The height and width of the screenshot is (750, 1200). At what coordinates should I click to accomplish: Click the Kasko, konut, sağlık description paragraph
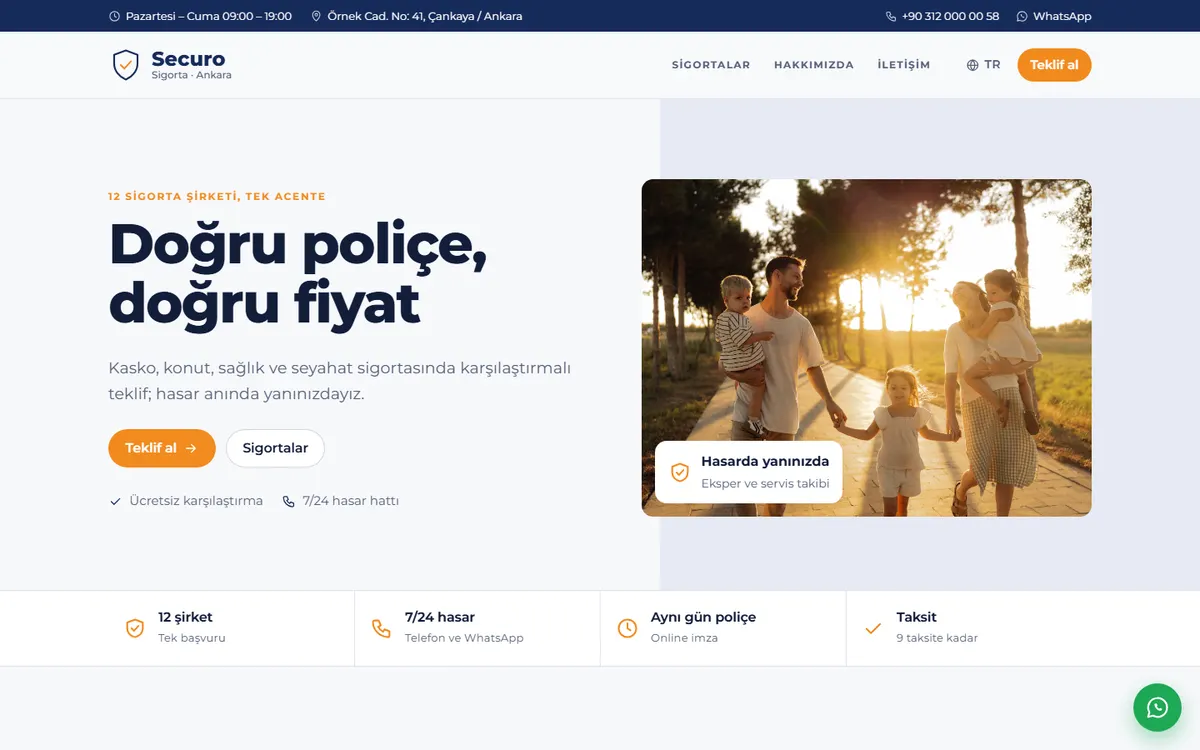tap(340, 381)
